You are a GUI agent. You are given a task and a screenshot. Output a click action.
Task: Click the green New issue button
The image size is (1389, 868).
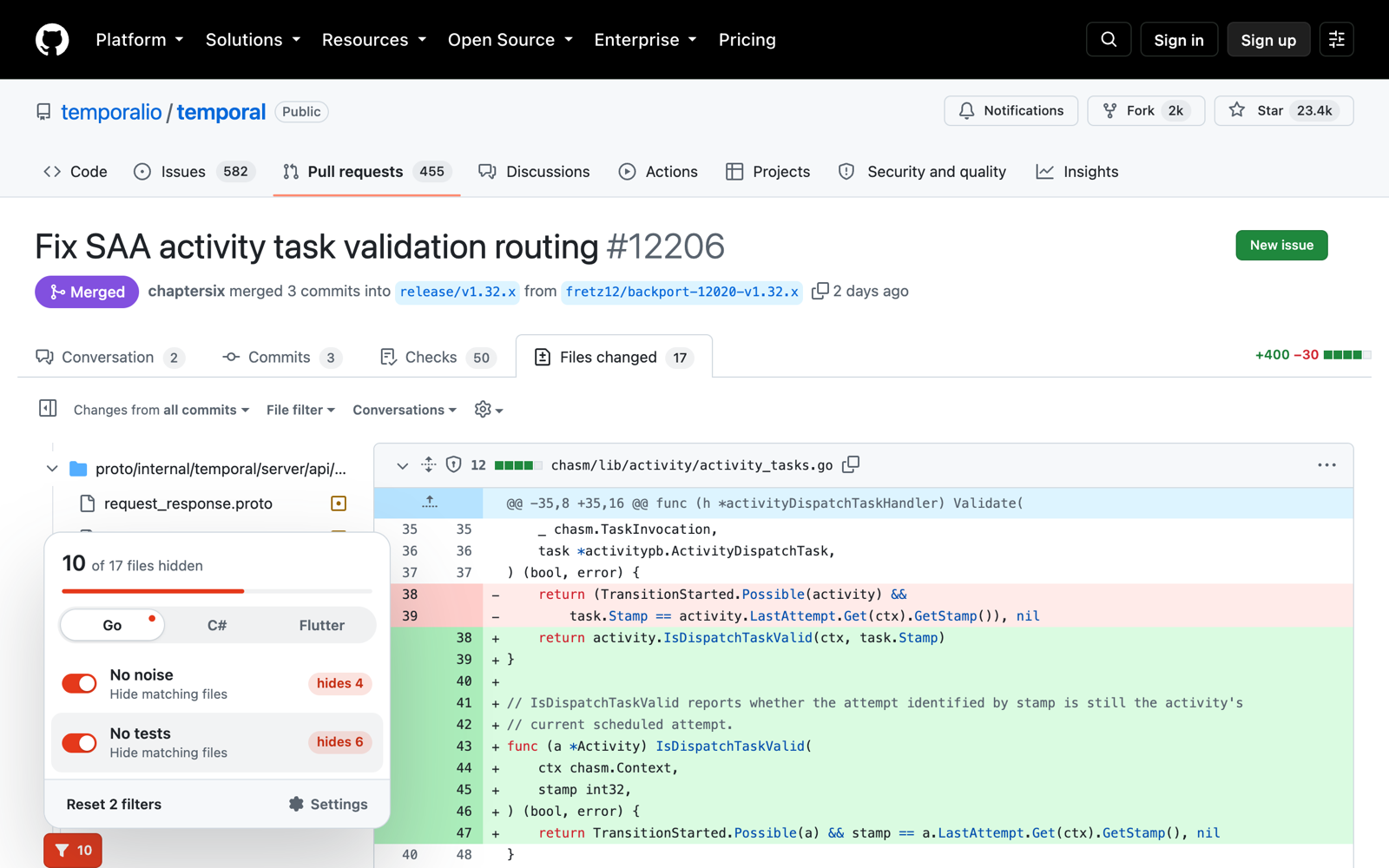1281,246
